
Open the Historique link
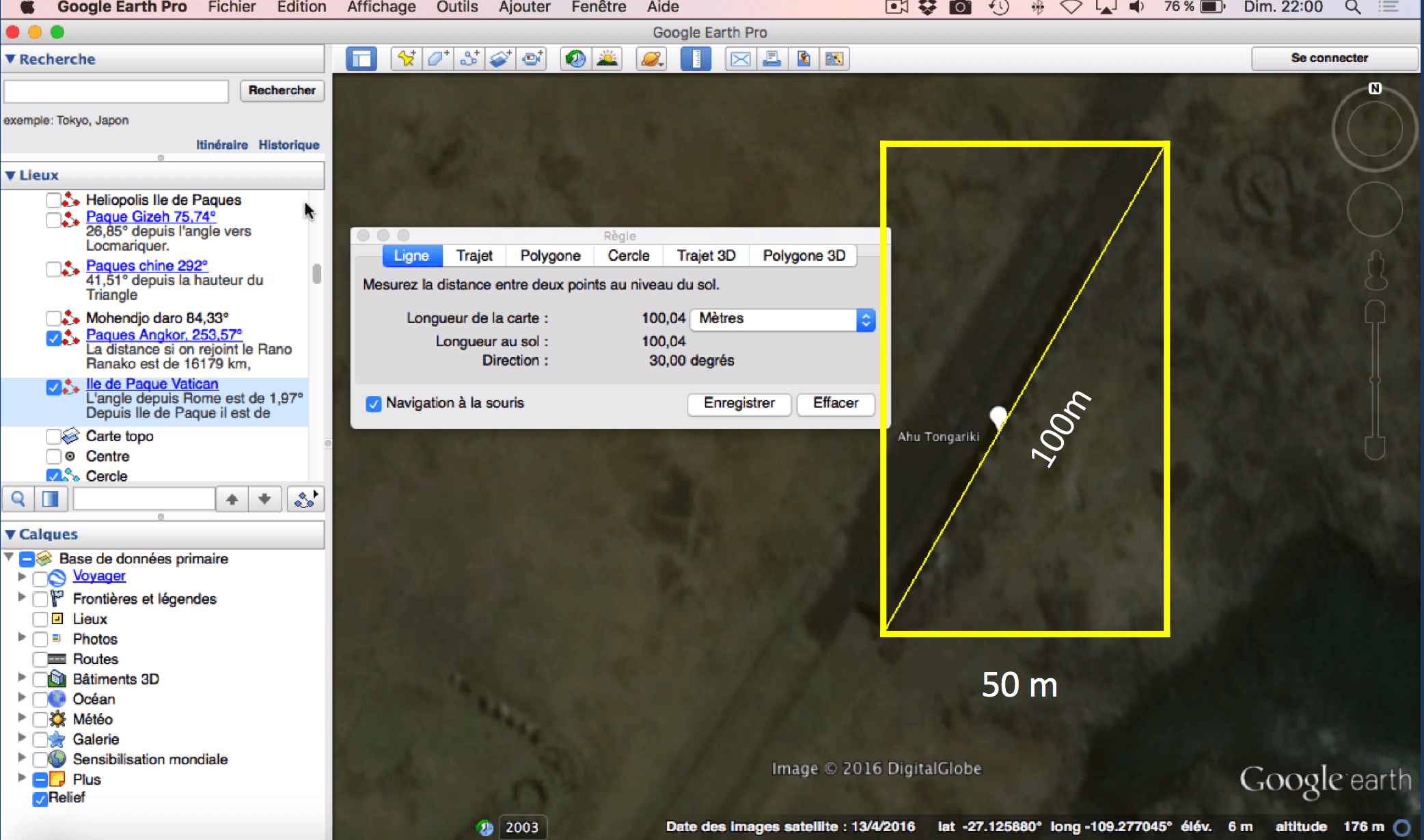click(289, 145)
